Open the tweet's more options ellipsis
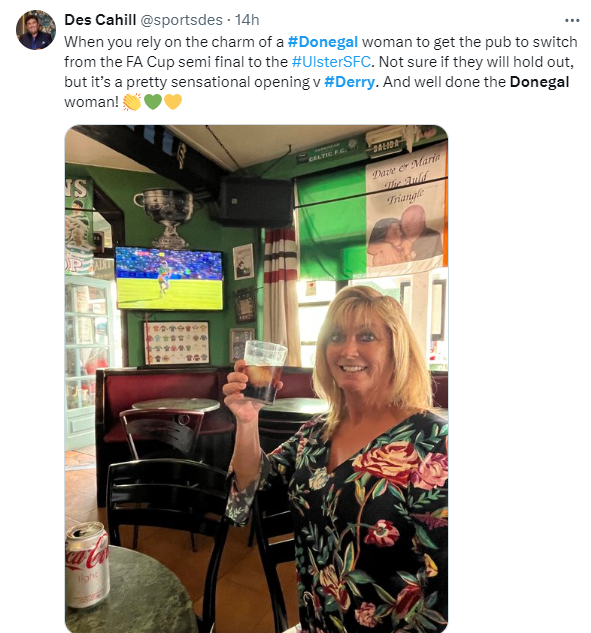 (x=572, y=20)
